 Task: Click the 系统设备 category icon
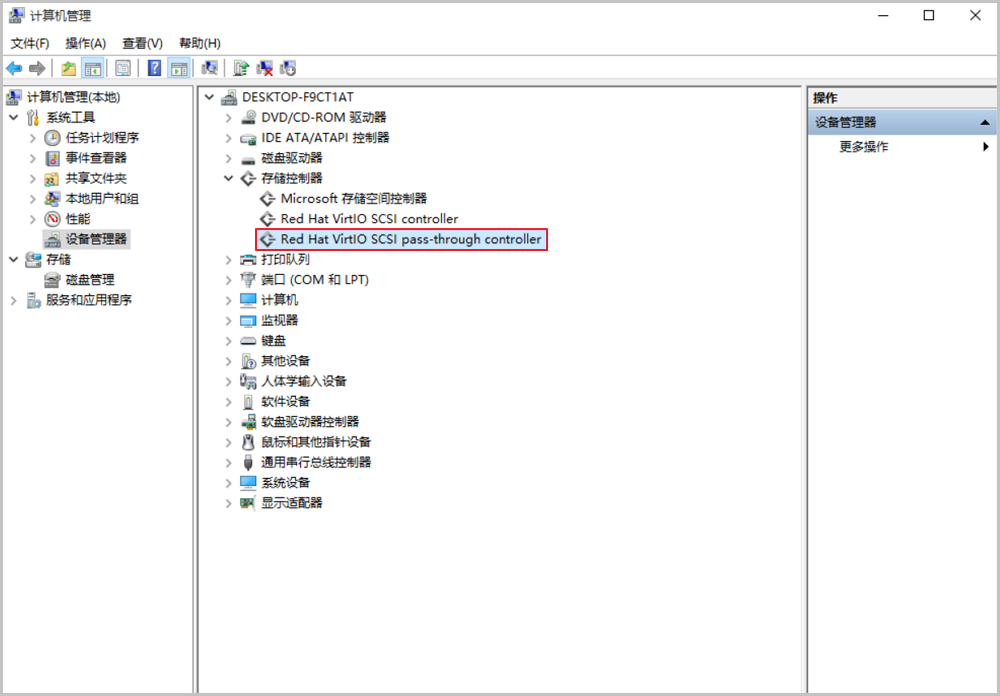point(247,482)
